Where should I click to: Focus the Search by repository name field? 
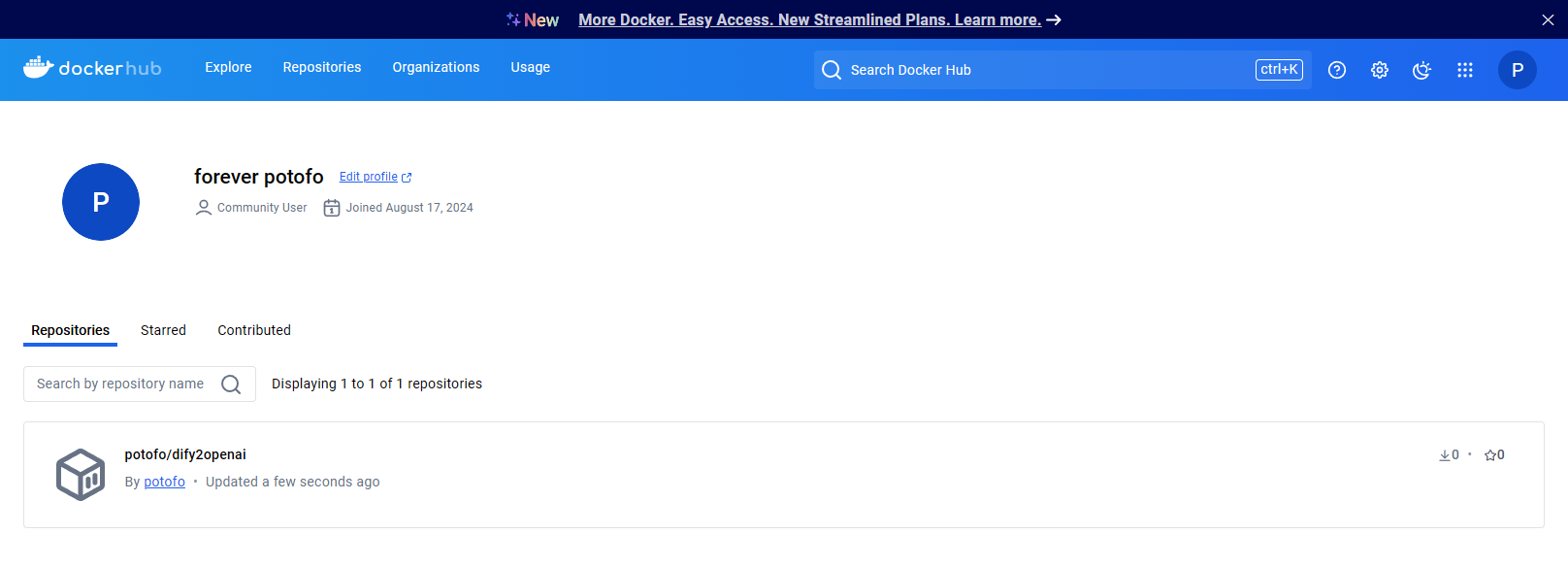[x=140, y=384]
